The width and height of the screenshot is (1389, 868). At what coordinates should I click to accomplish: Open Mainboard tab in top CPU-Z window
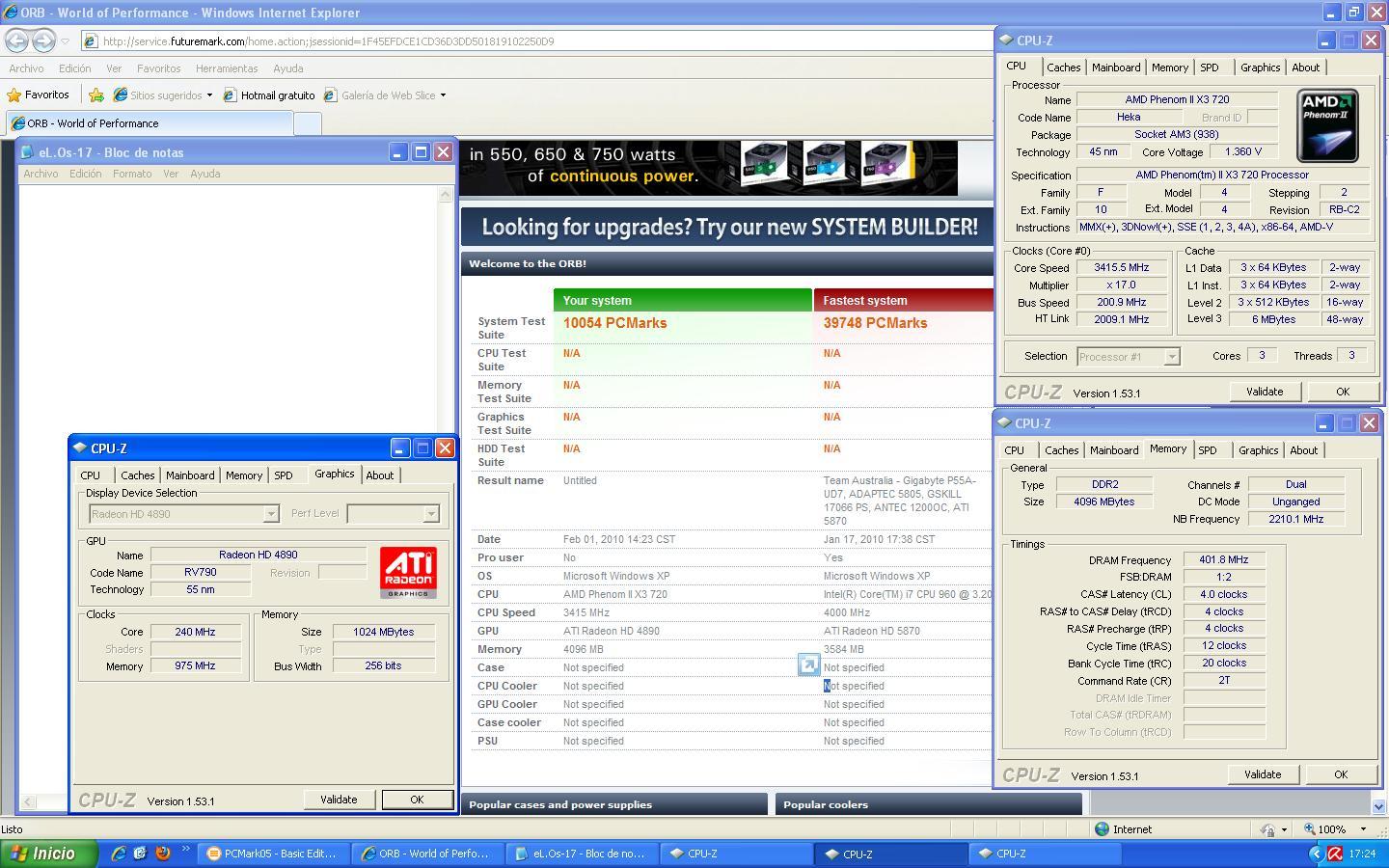tap(1116, 68)
